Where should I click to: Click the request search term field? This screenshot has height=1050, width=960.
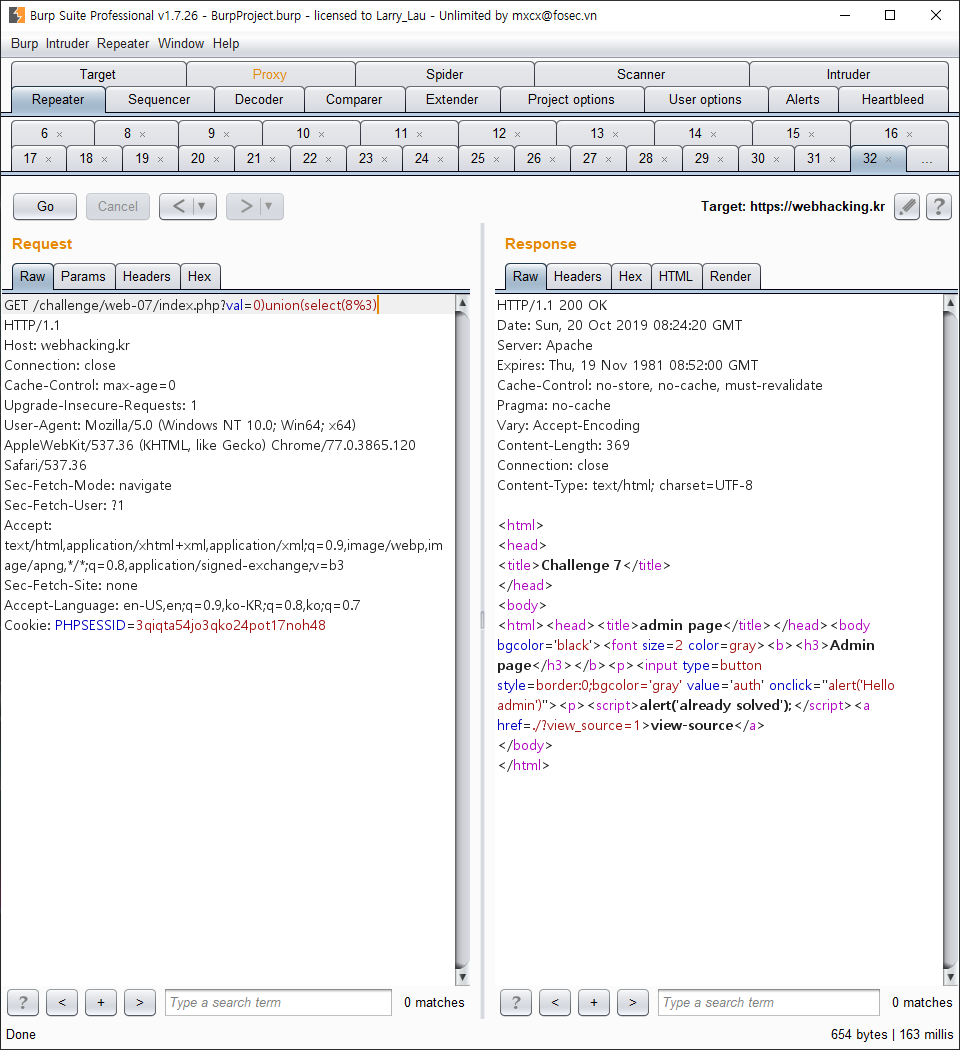click(278, 1002)
